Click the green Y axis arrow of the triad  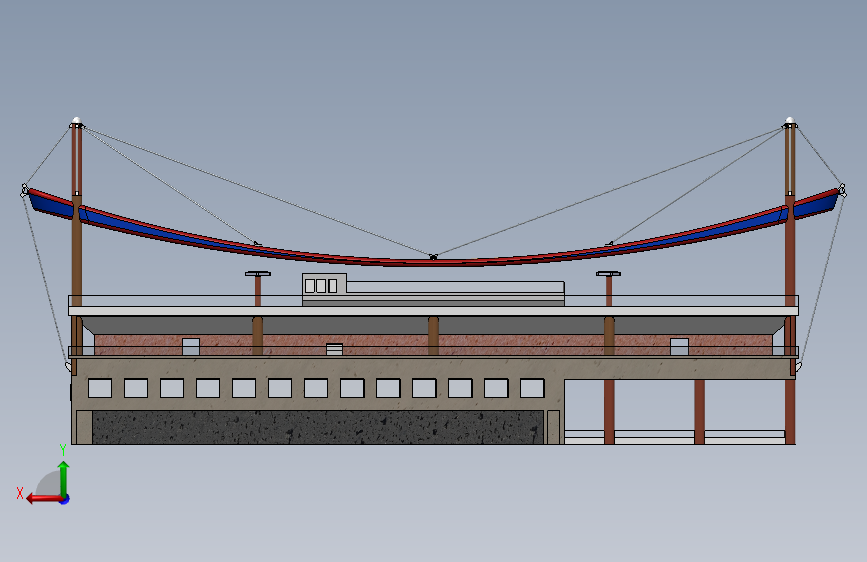64,478
